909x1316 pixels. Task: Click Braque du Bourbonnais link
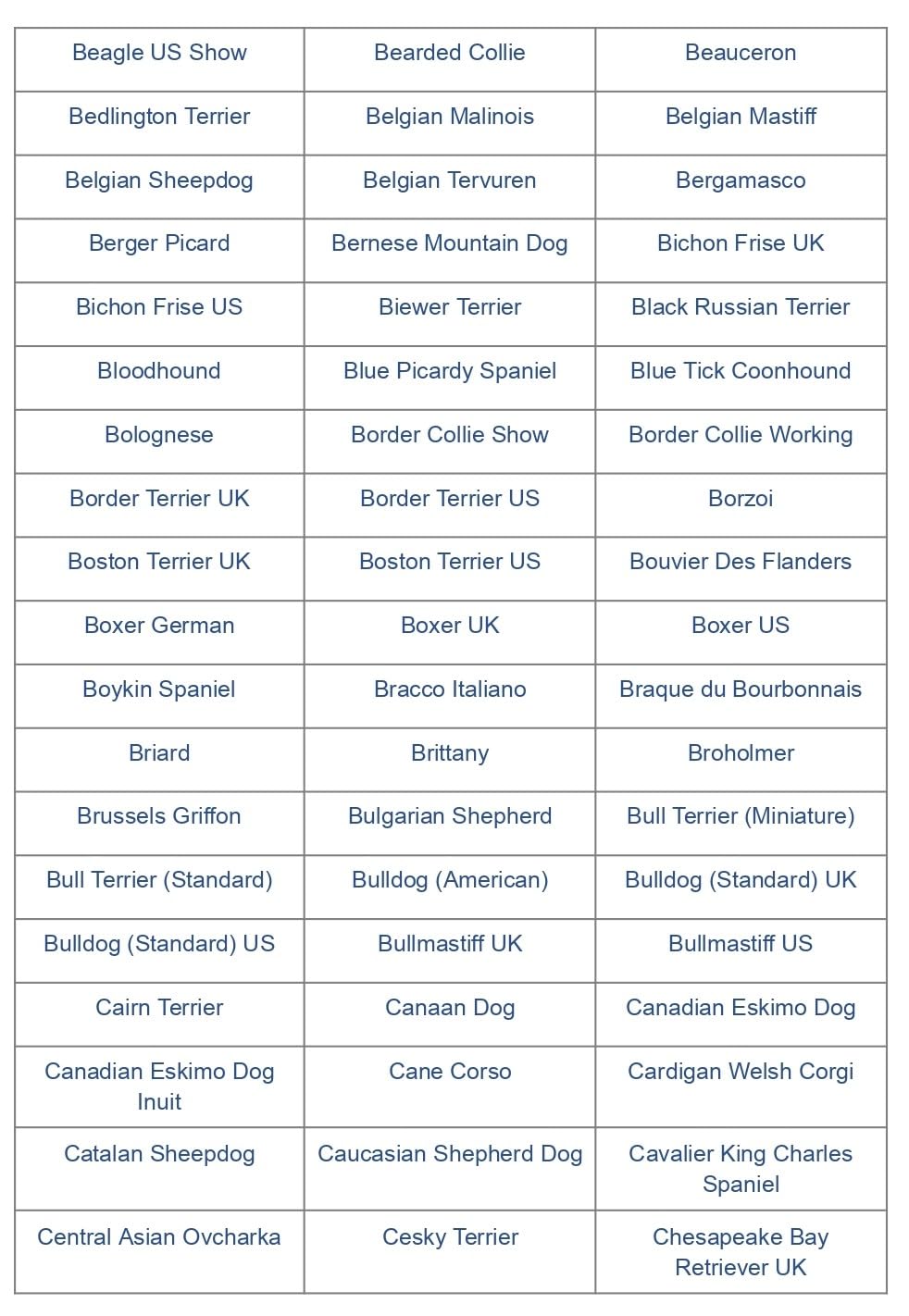point(740,689)
